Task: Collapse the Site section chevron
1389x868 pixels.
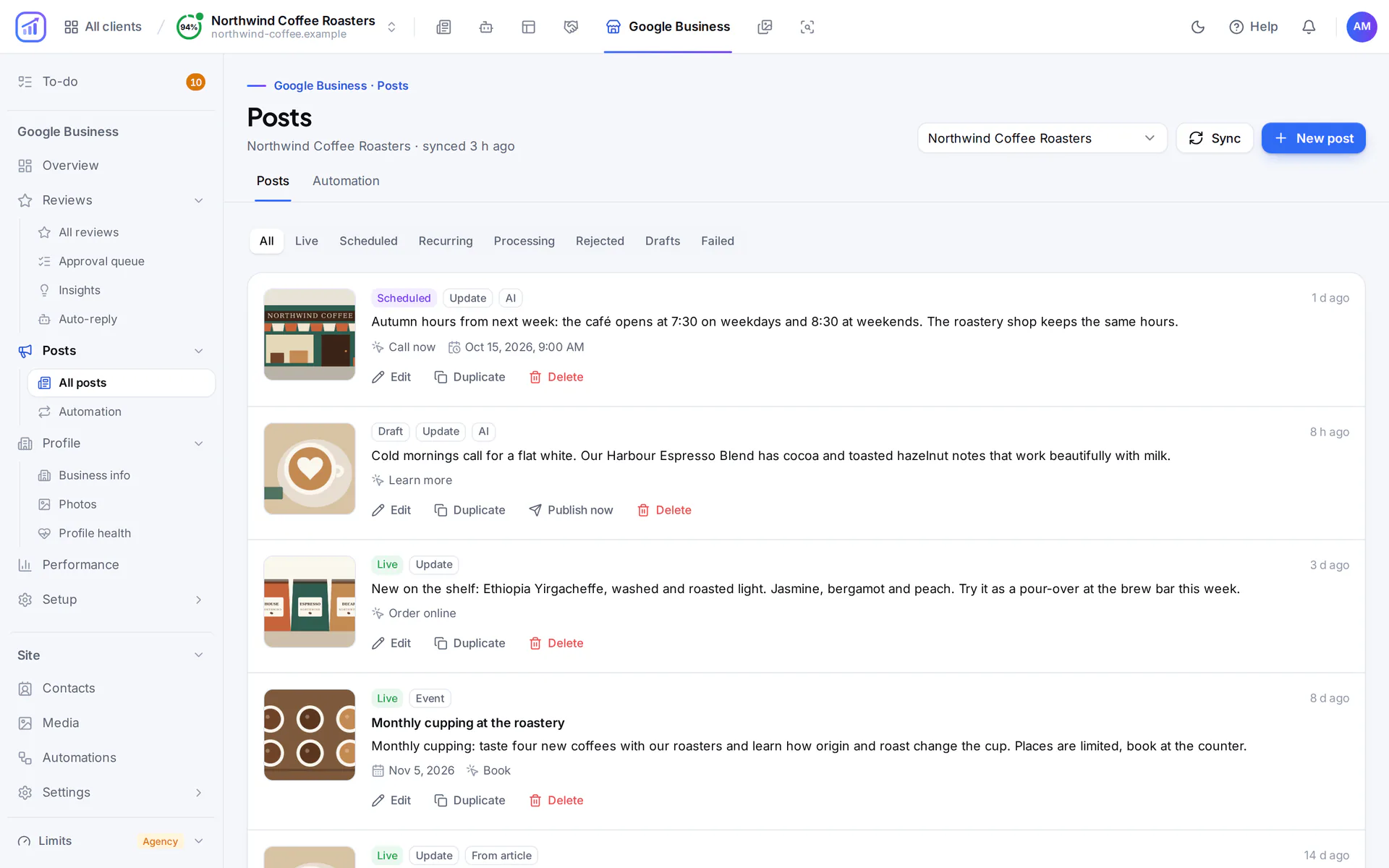Action: pos(198,655)
